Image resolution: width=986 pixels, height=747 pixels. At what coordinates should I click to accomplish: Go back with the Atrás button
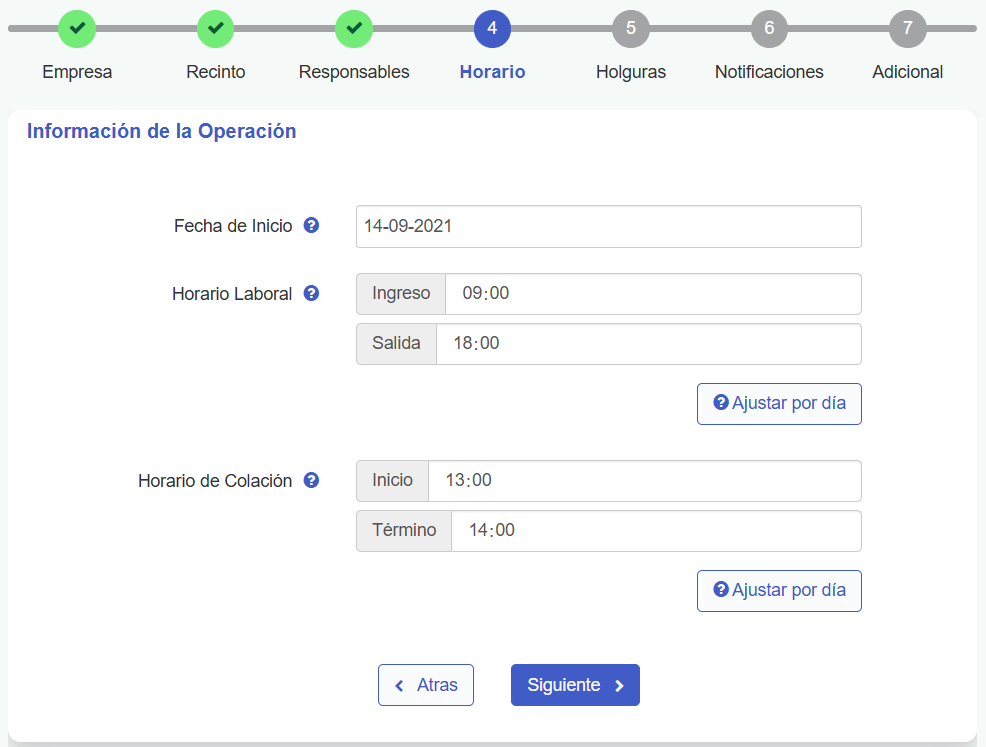425,685
